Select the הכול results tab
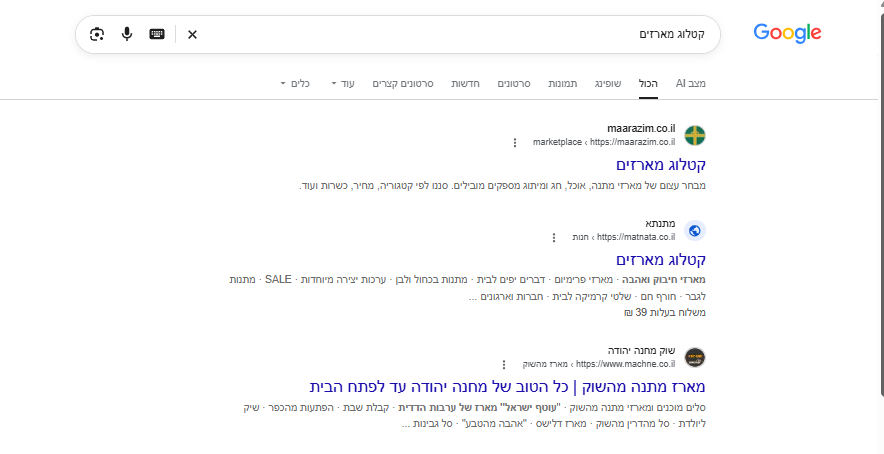Image resolution: width=884 pixels, height=454 pixels. pos(648,83)
